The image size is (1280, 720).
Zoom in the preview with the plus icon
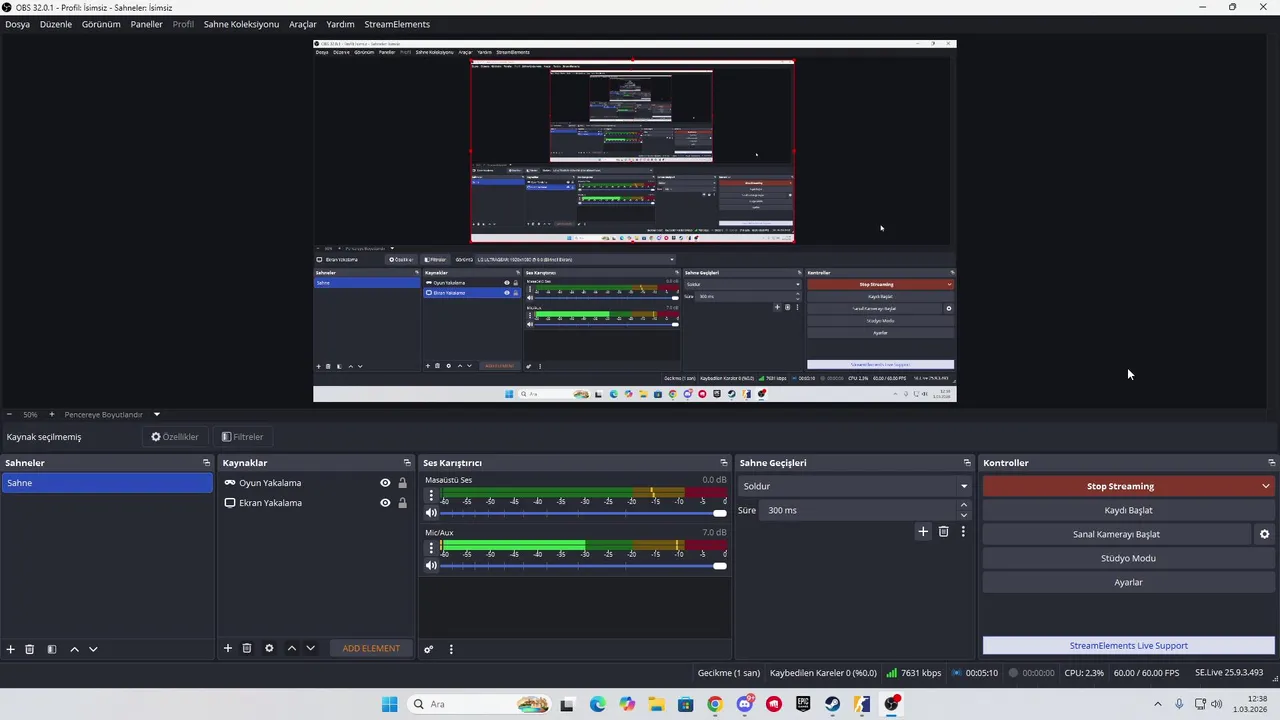(52, 414)
